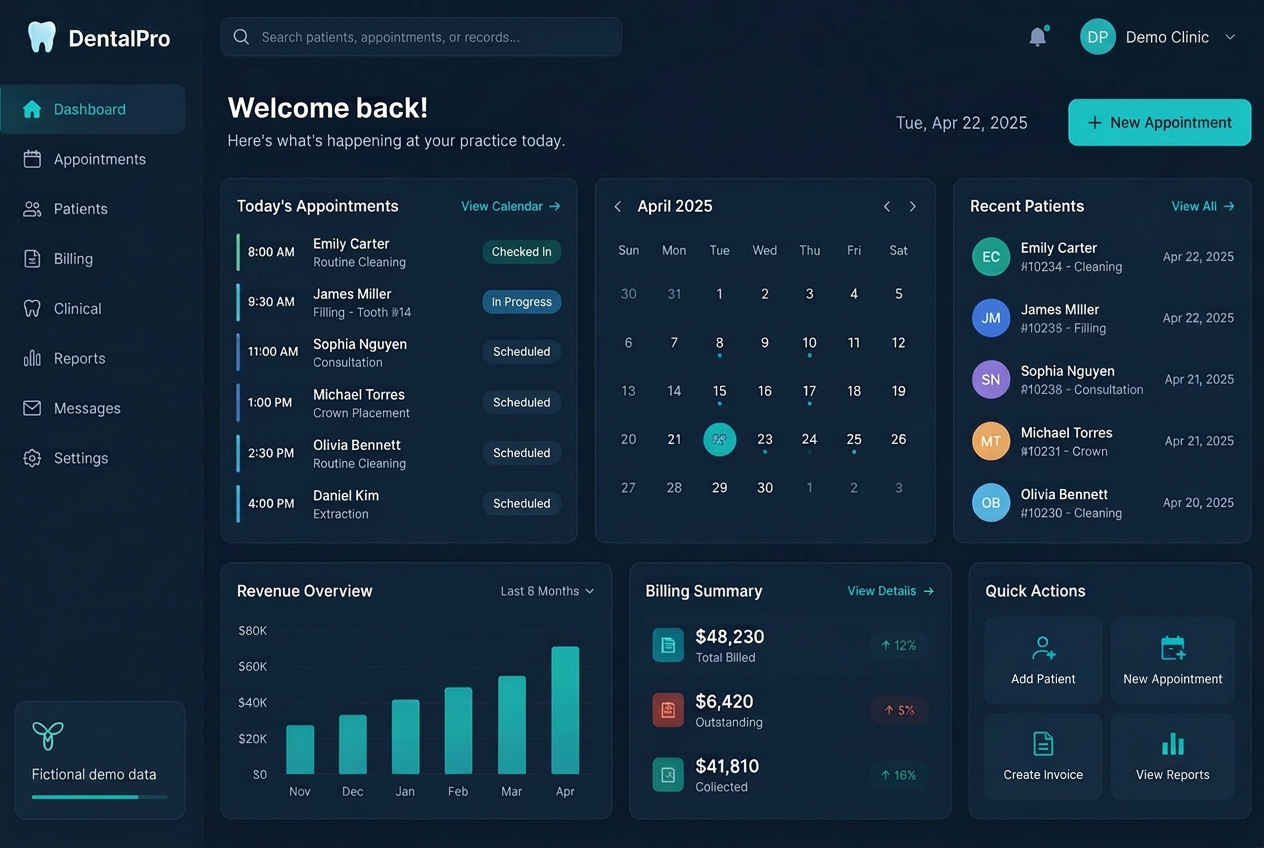The image size is (1264, 848).
Task: Click the Apr bar in revenue chart
Action: click(x=565, y=710)
